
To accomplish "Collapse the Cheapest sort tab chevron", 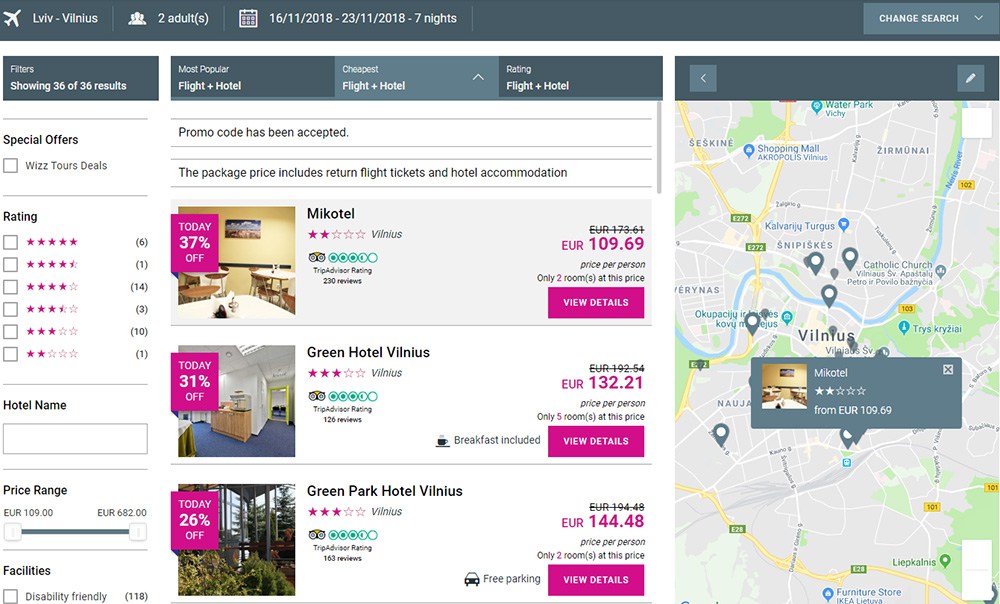I will 478,77.
